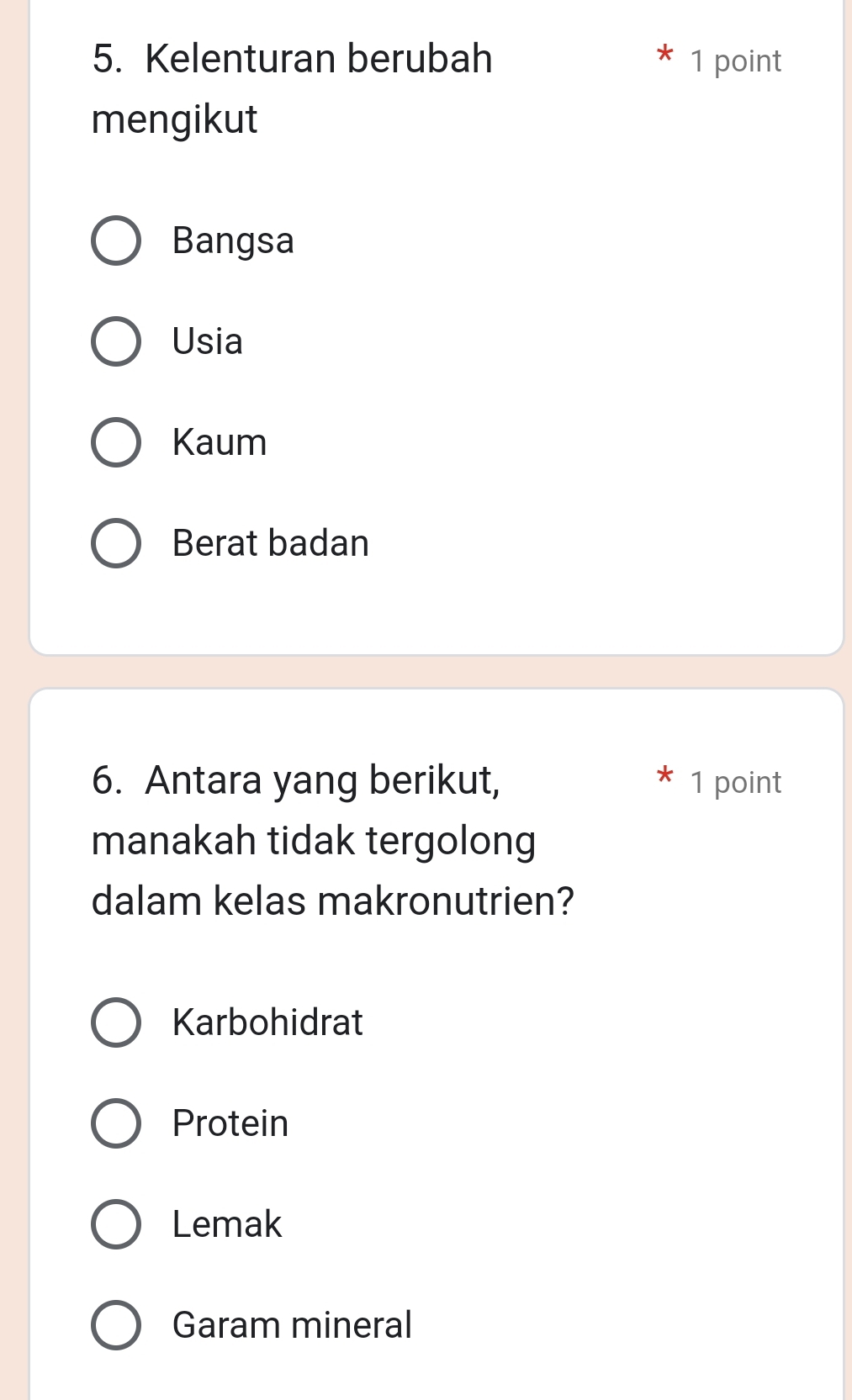Select the Protein radio circle
Screen dimensions: 852x1400
tap(116, 1123)
